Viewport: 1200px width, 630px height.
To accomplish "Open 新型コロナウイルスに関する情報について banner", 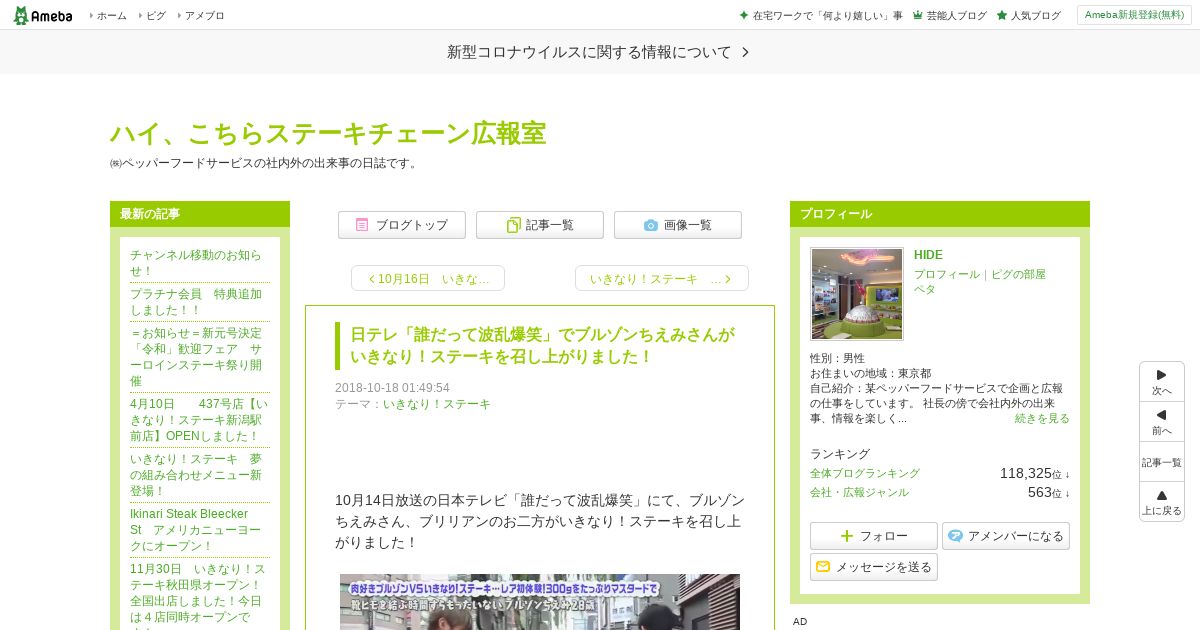I will click(x=600, y=52).
